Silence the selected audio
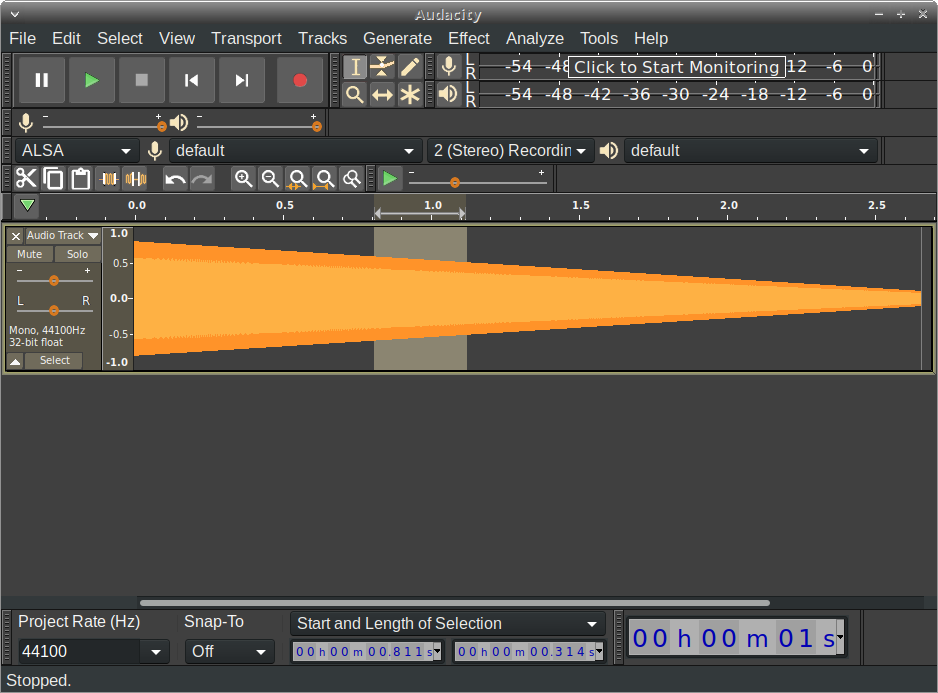Screen dimensions: 938x693 [x=135, y=177]
